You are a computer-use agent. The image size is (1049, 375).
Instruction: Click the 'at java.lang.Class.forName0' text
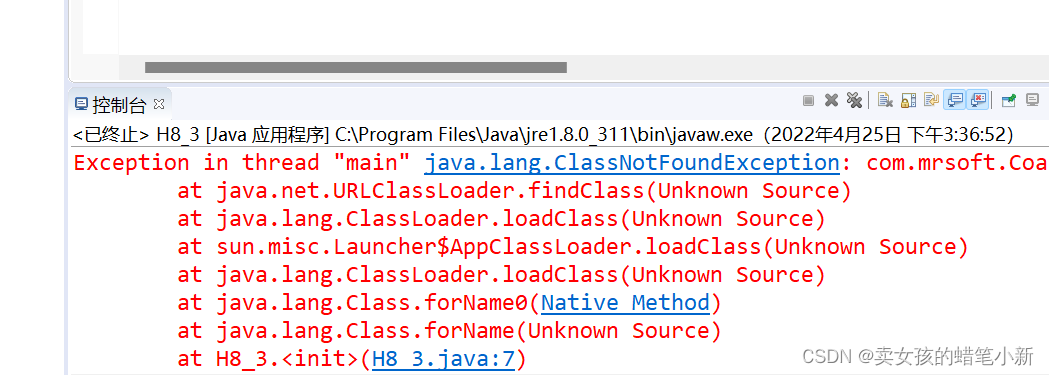point(353,303)
